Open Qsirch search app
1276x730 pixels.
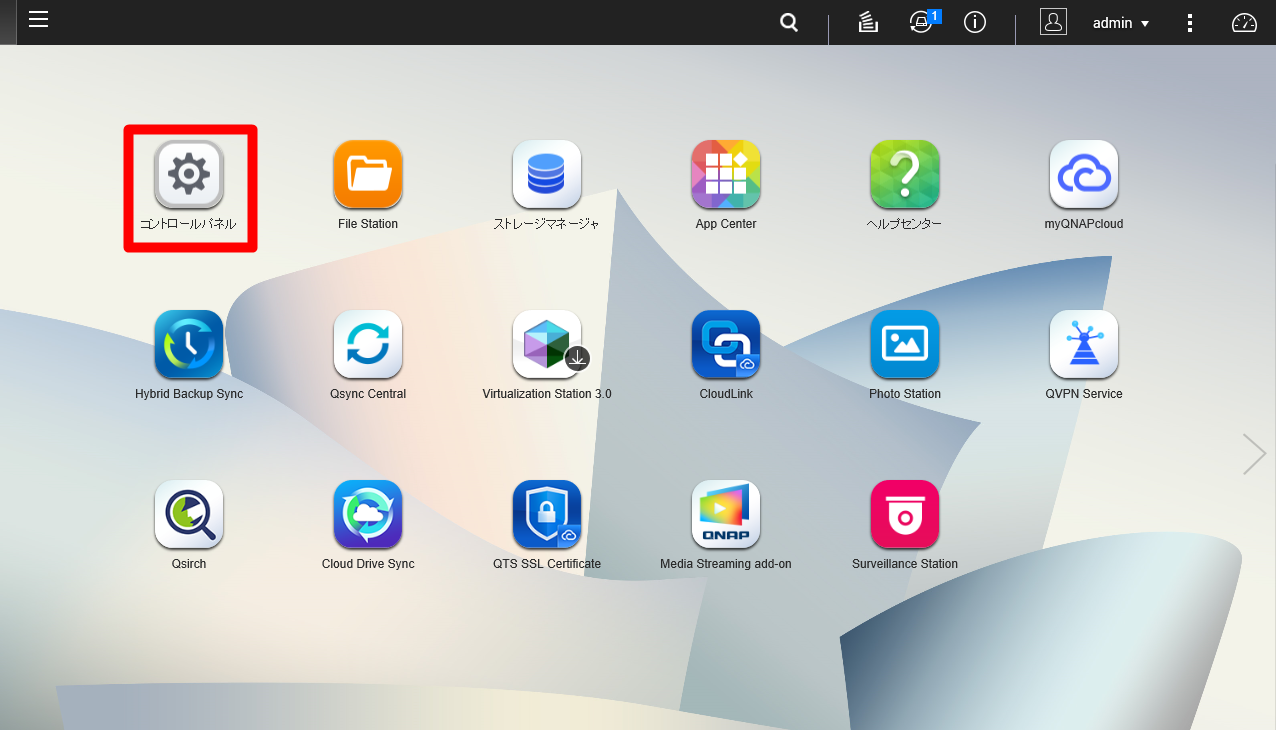click(189, 514)
